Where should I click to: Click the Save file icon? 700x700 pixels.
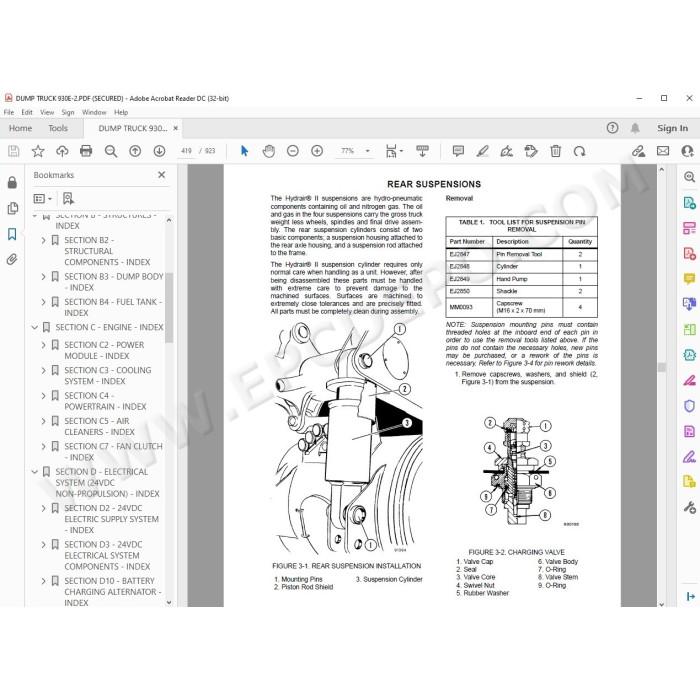13,151
